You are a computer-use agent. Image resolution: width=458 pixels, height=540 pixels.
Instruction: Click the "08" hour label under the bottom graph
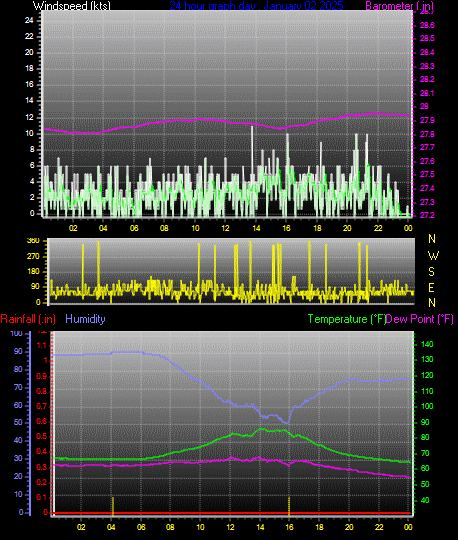click(170, 527)
